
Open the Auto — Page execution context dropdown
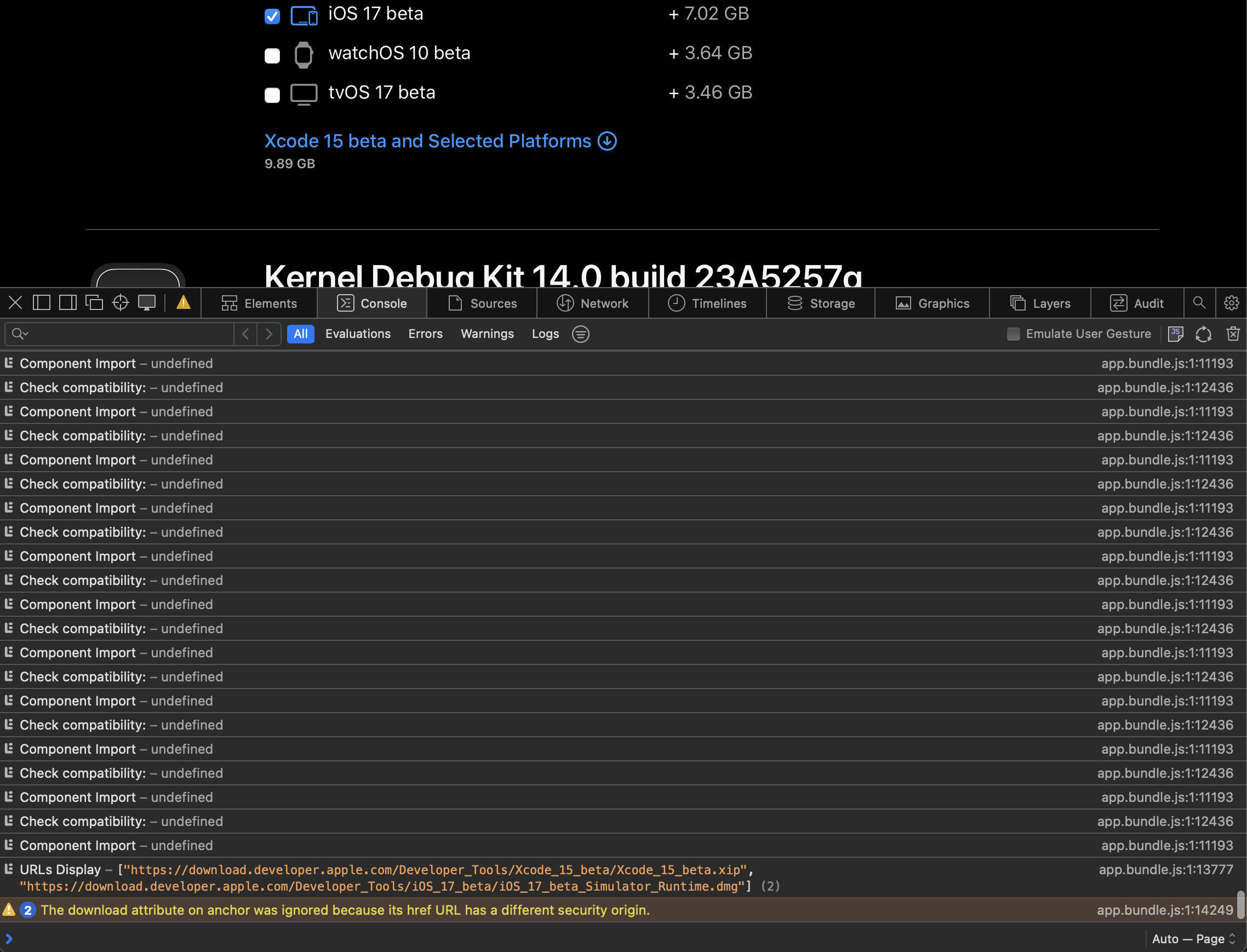1194,939
